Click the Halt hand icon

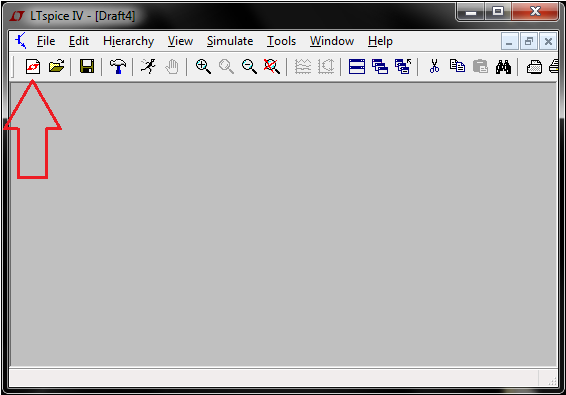click(172, 67)
